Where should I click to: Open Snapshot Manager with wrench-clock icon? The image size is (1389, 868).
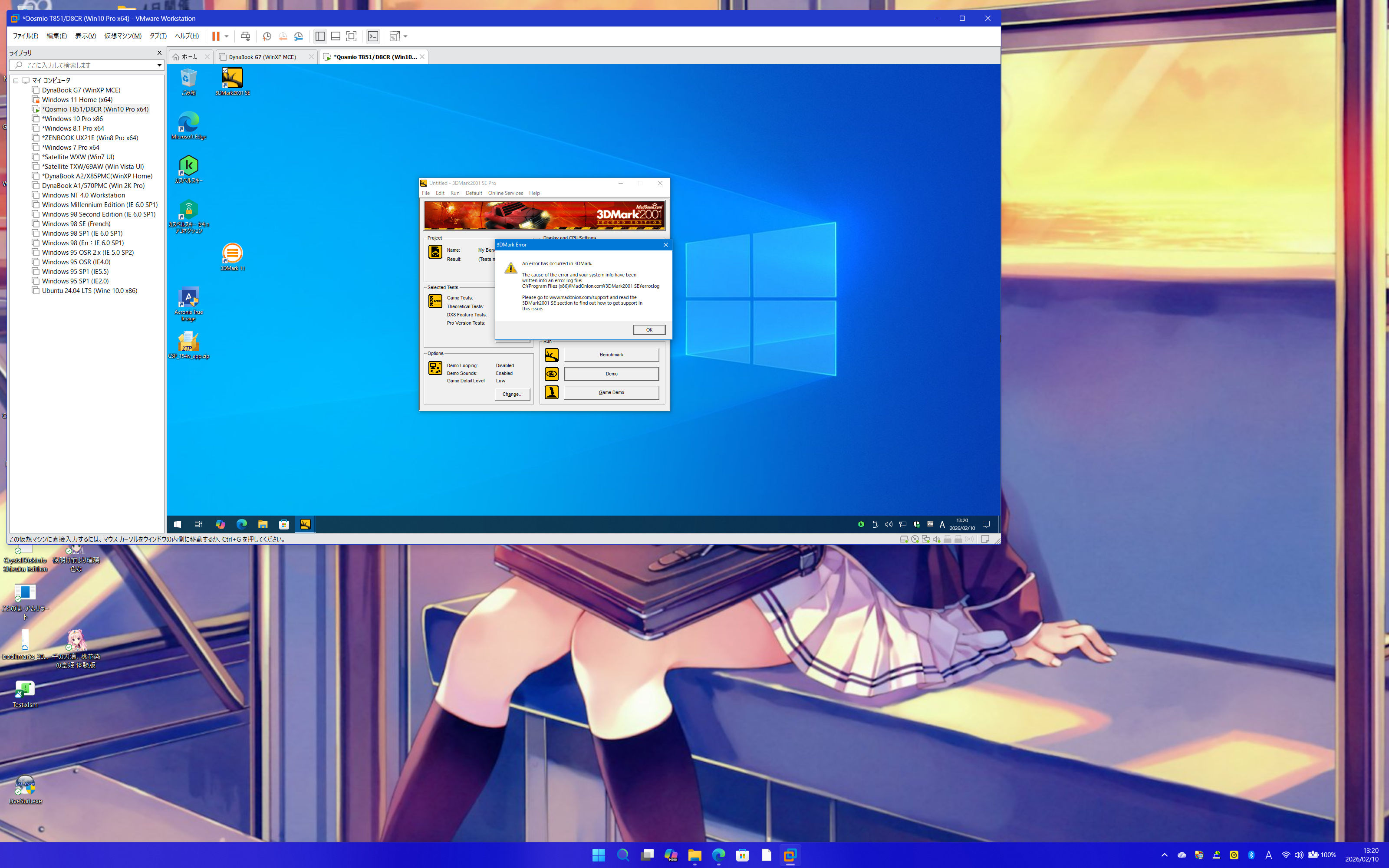pos(299,36)
